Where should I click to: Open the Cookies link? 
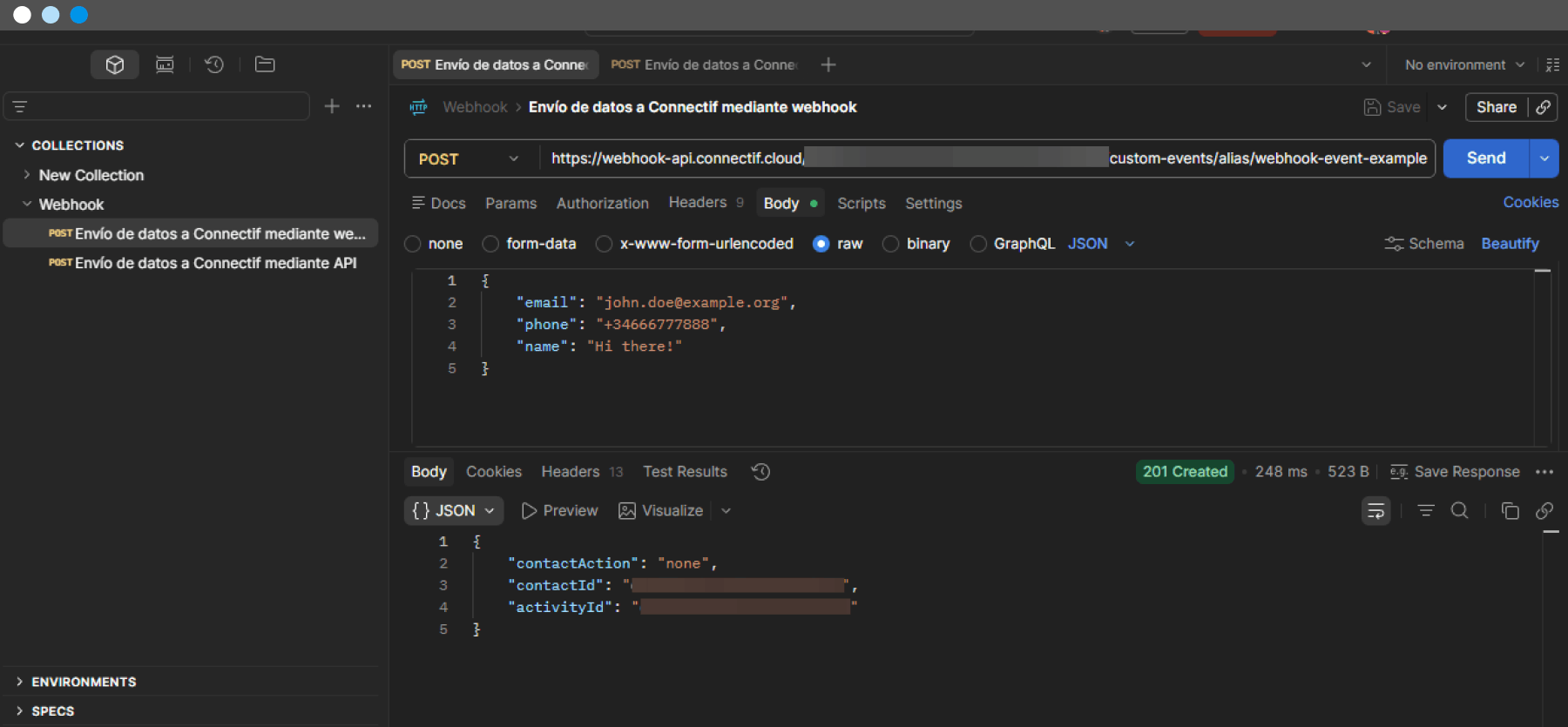click(1531, 202)
